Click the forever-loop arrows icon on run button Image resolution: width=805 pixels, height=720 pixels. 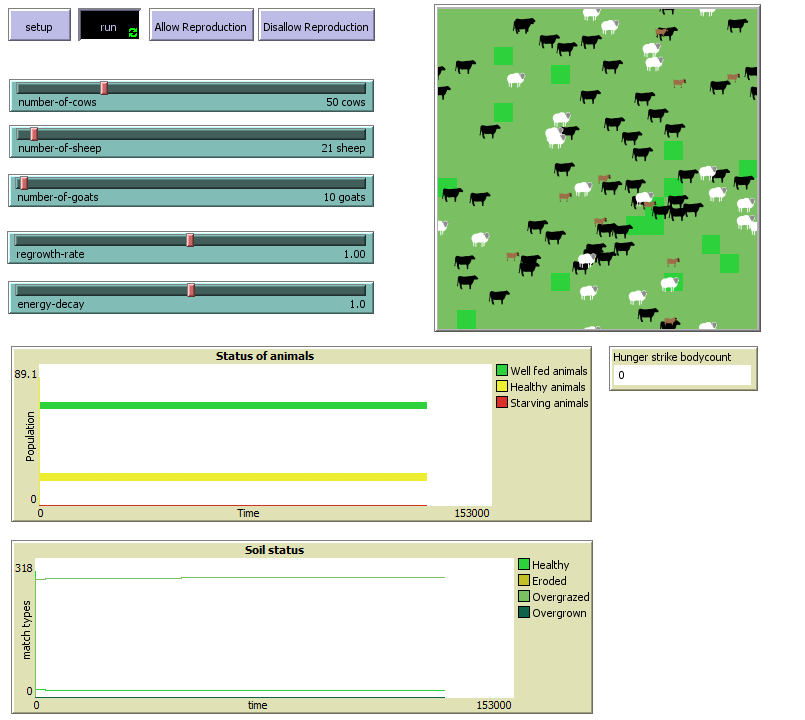[x=133, y=32]
